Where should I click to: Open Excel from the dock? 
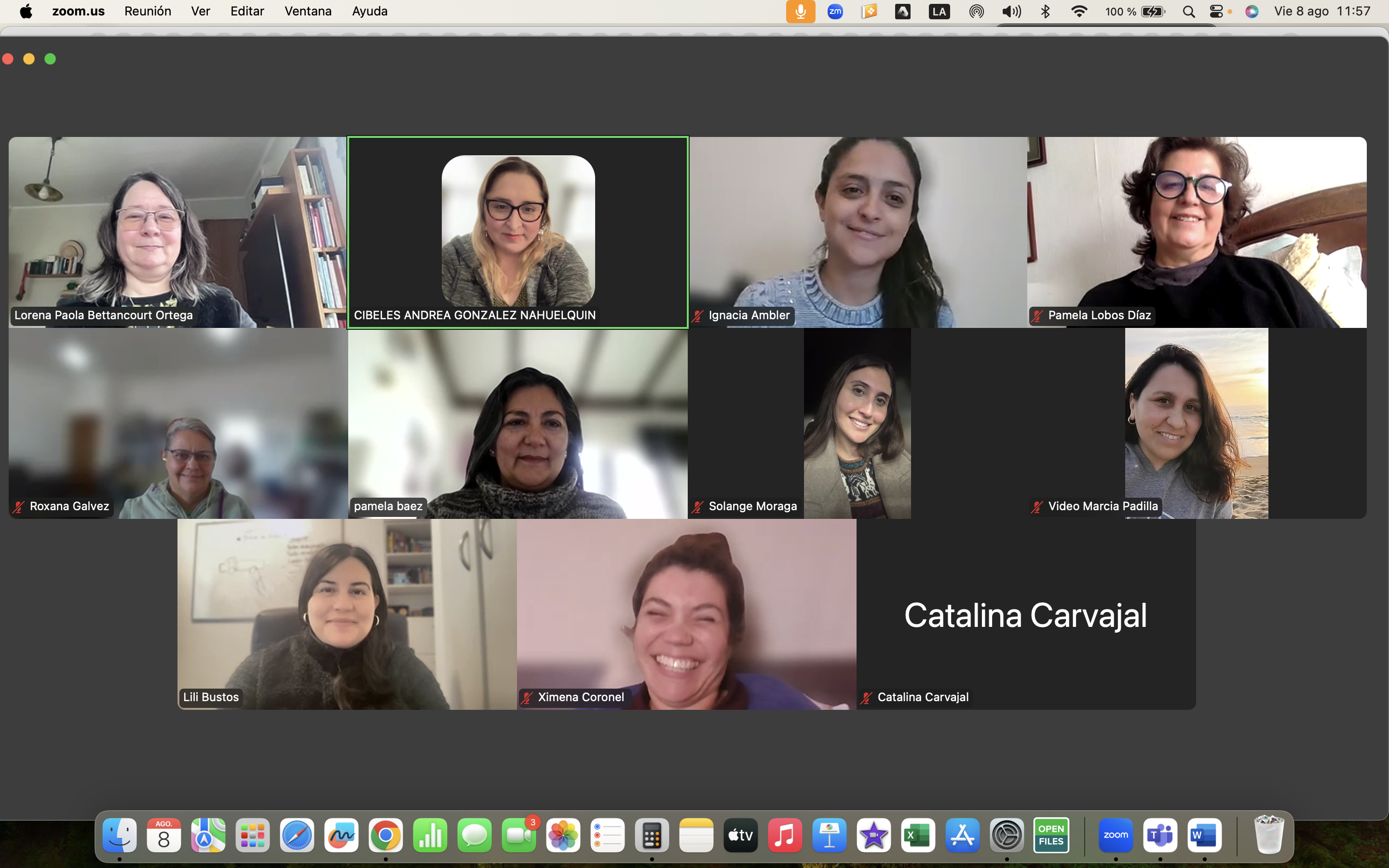pyautogui.click(x=918, y=835)
